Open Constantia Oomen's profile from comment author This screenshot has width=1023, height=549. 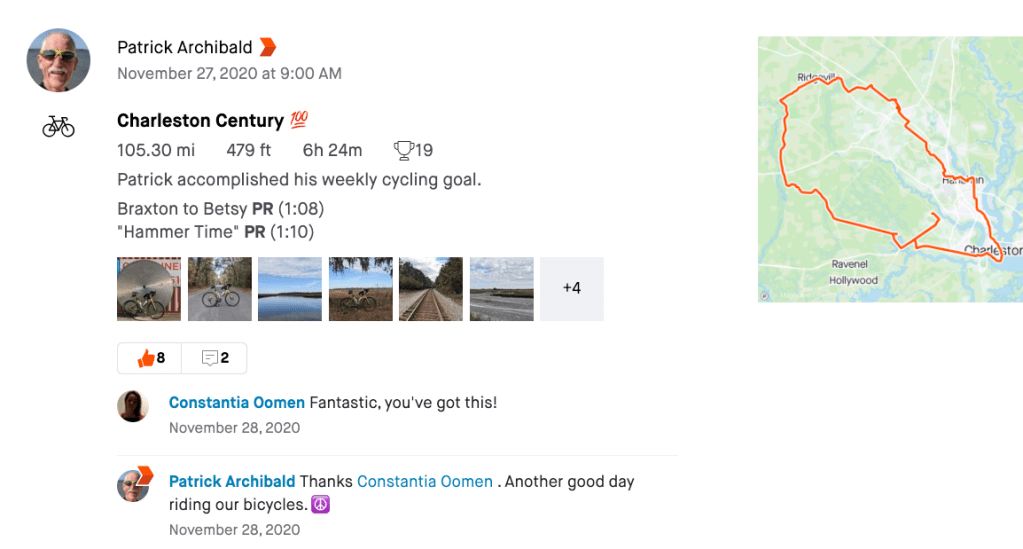(237, 403)
